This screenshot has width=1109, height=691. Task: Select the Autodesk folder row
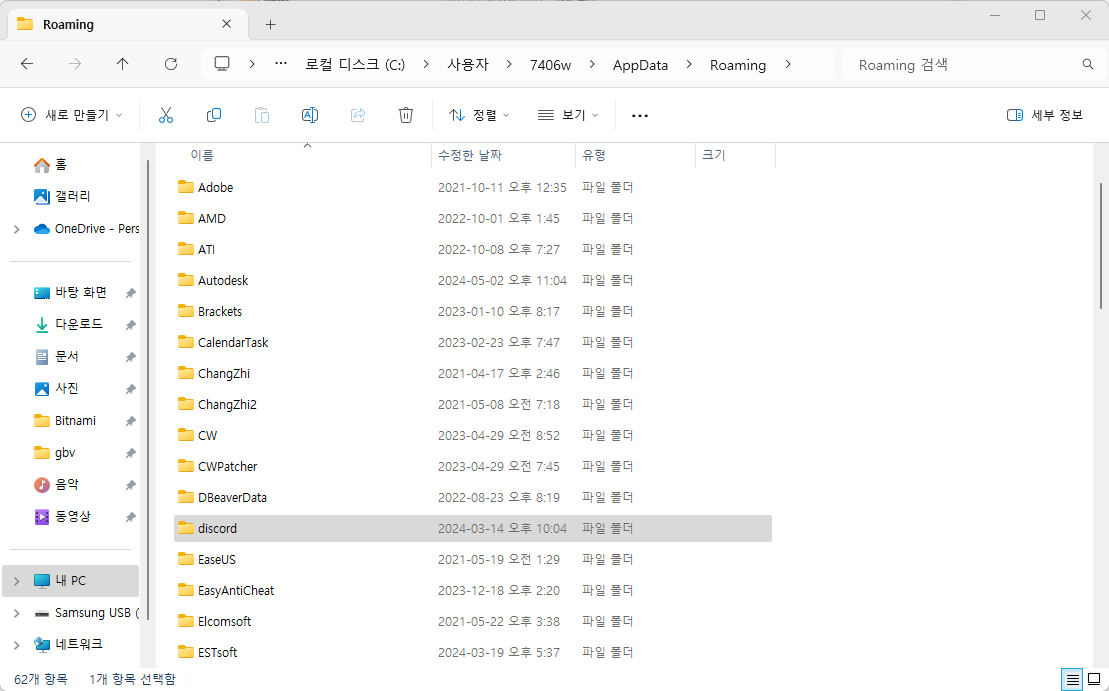coord(472,280)
